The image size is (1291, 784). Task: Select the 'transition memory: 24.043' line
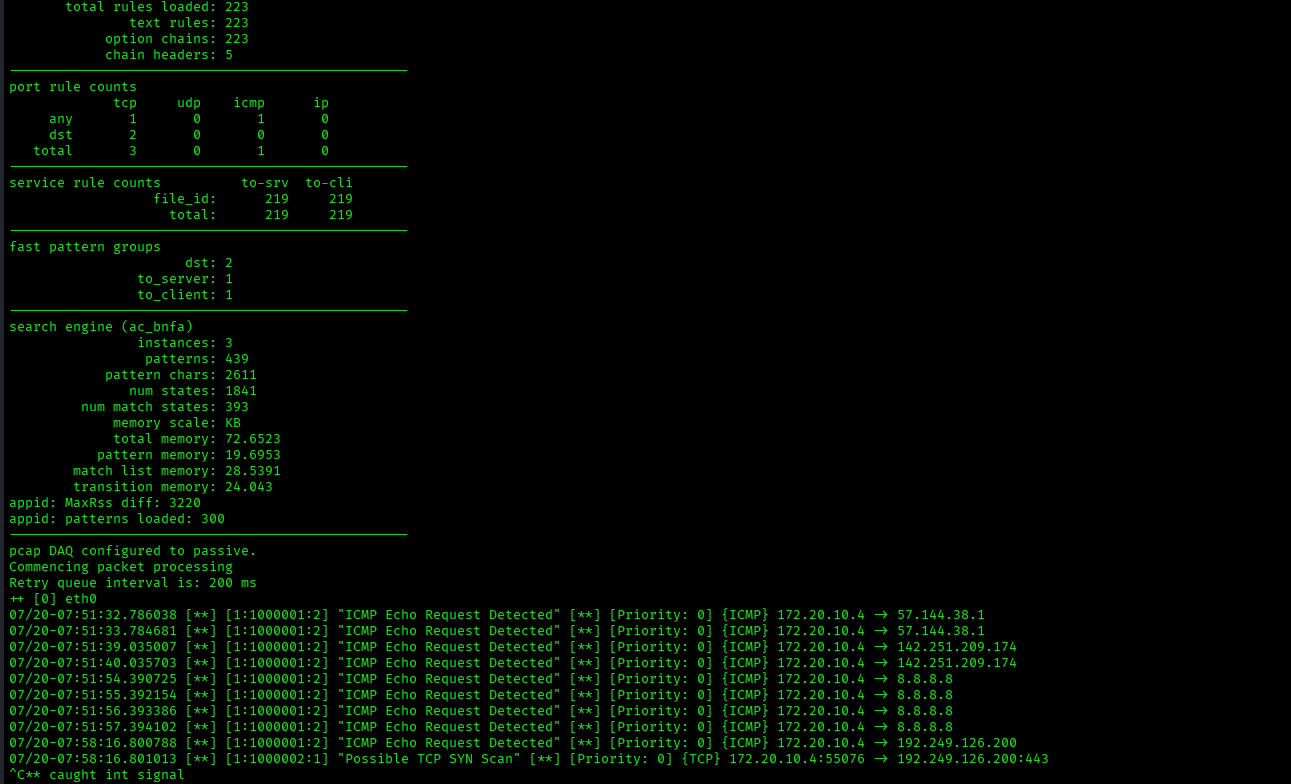coord(173,487)
